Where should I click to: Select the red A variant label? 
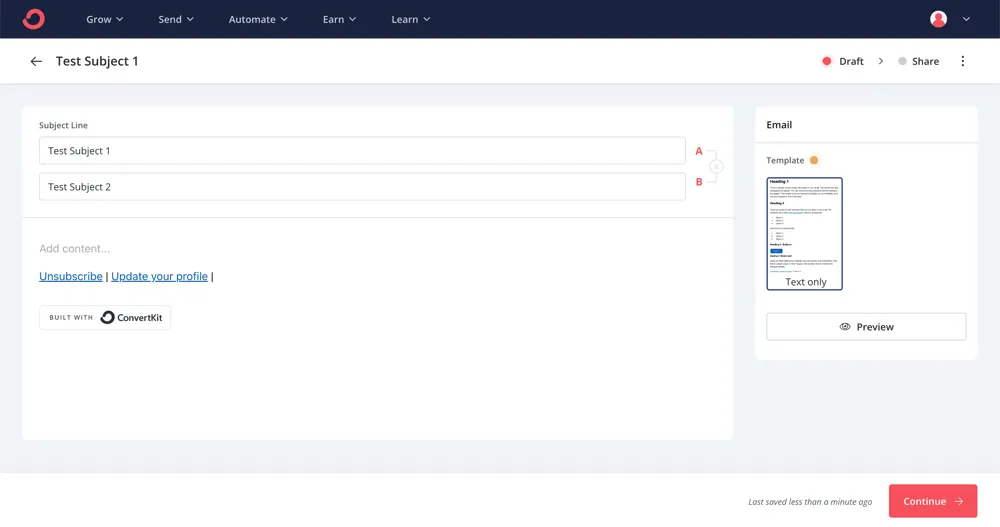click(699, 151)
